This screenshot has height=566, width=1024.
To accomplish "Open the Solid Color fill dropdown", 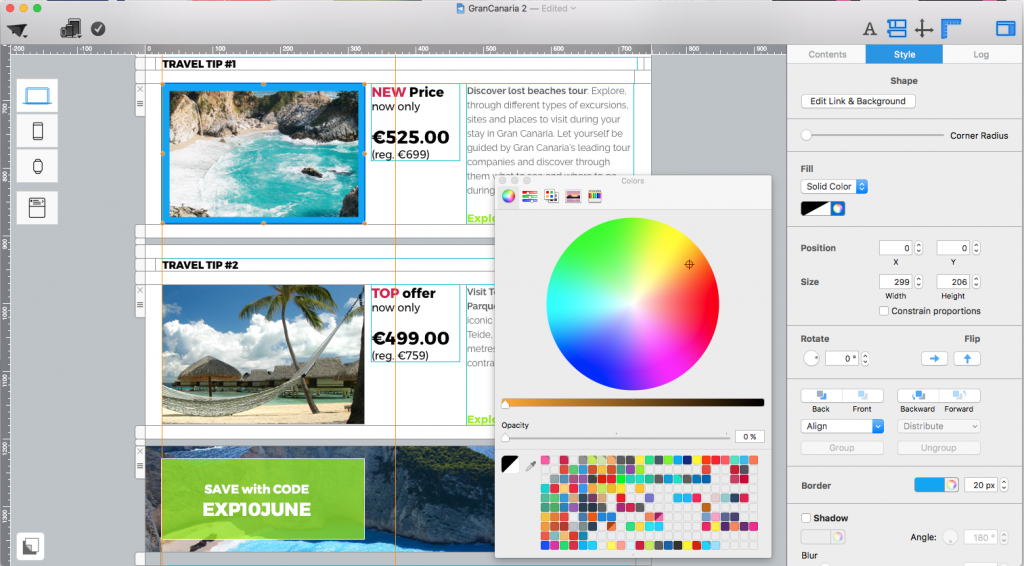I will [x=834, y=187].
